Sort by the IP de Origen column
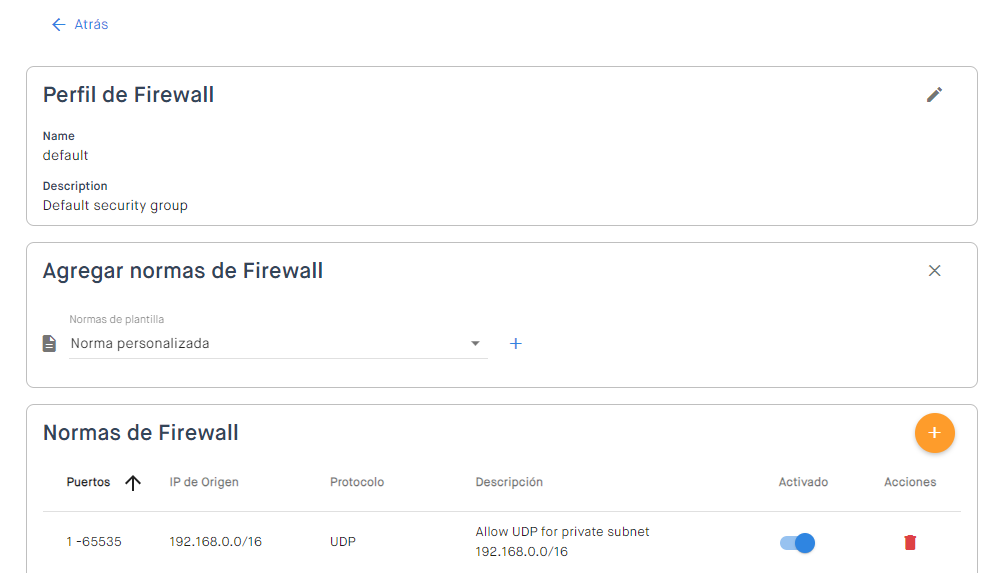Image resolution: width=1003 pixels, height=573 pixels. pos(204,482)
